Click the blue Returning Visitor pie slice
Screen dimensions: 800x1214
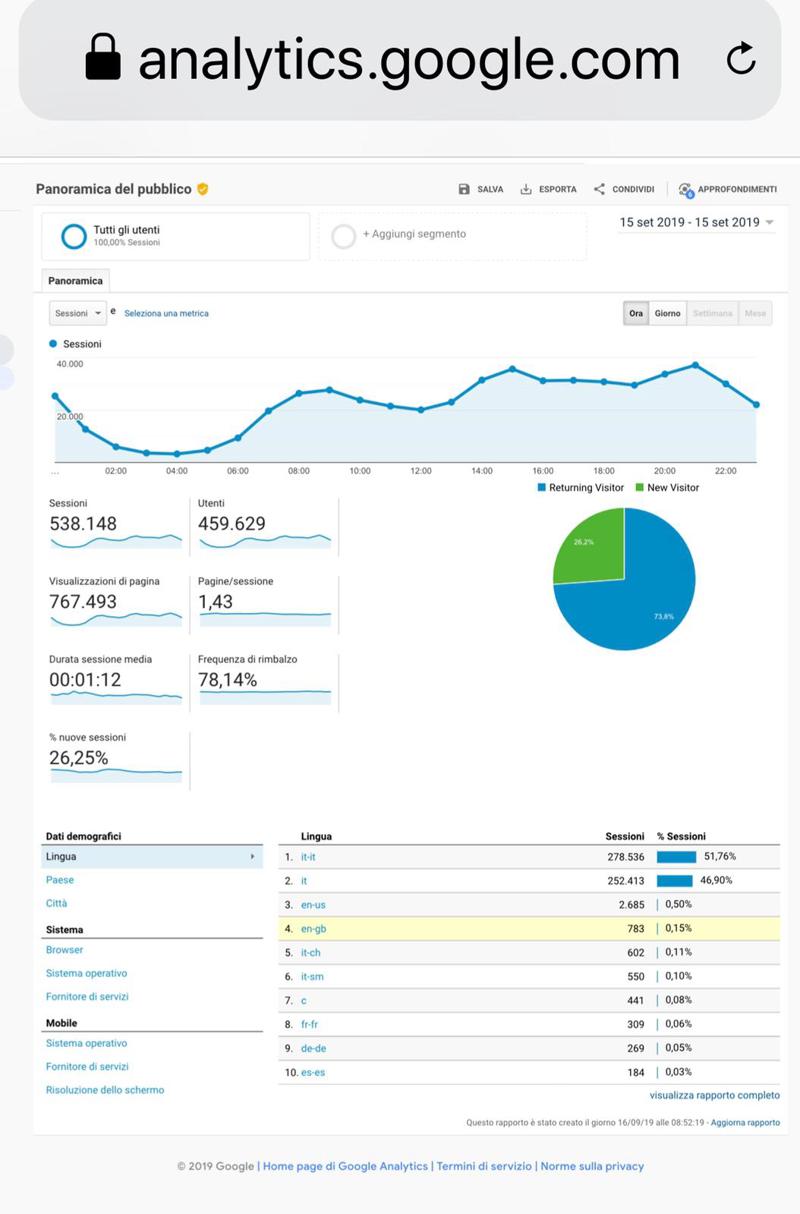[645, 600]
